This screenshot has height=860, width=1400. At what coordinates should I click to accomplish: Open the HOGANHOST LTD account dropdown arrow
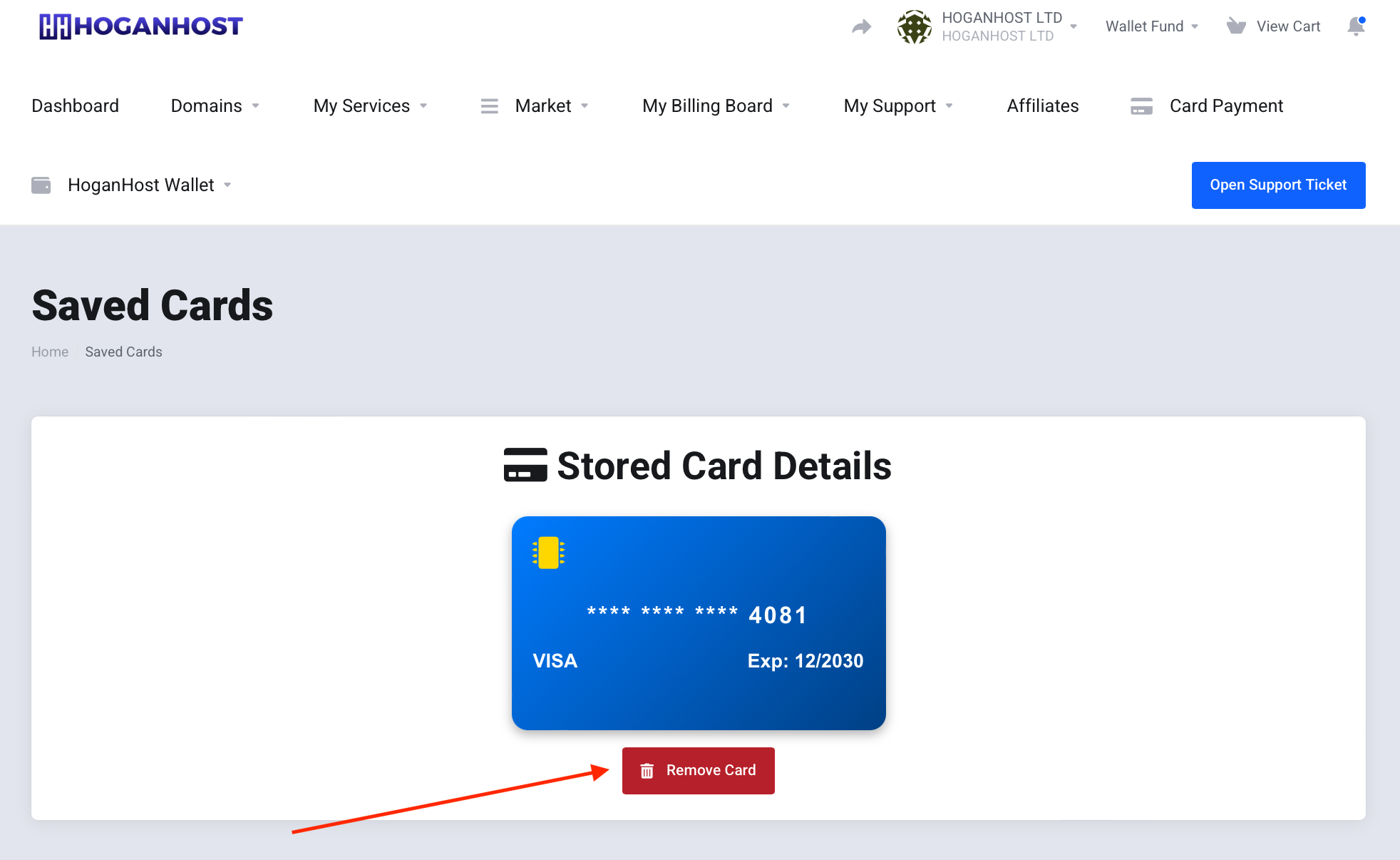[x=1074, y=27]
